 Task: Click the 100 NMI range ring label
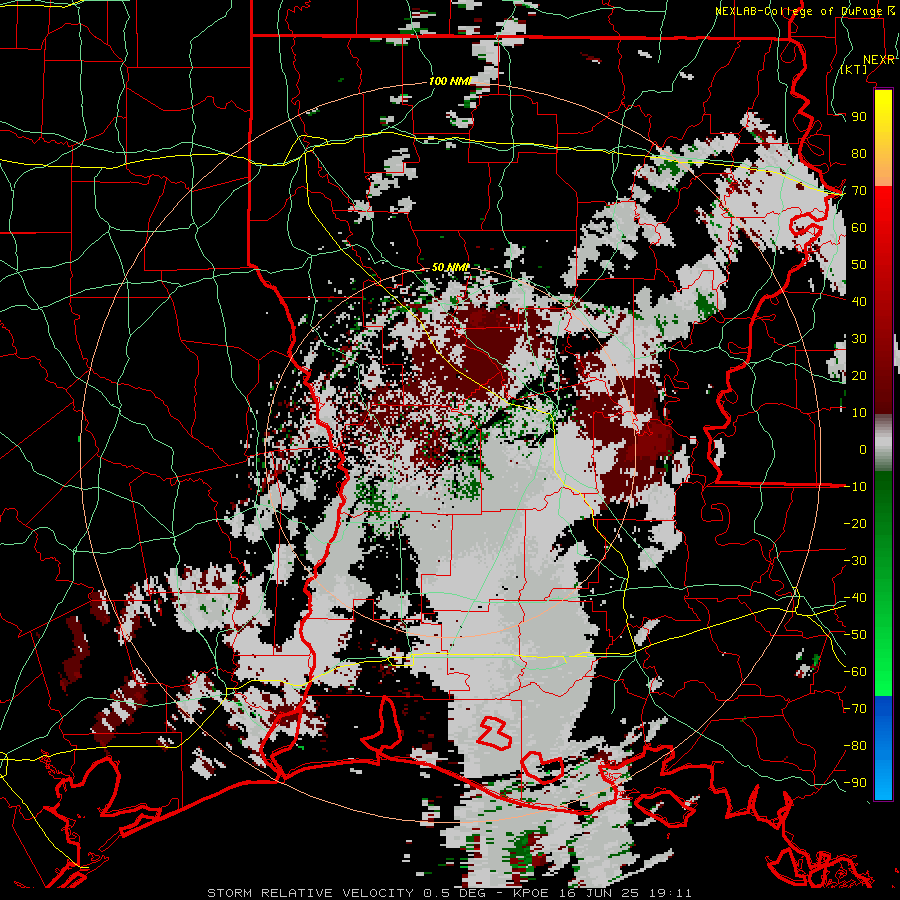[449, 81]
